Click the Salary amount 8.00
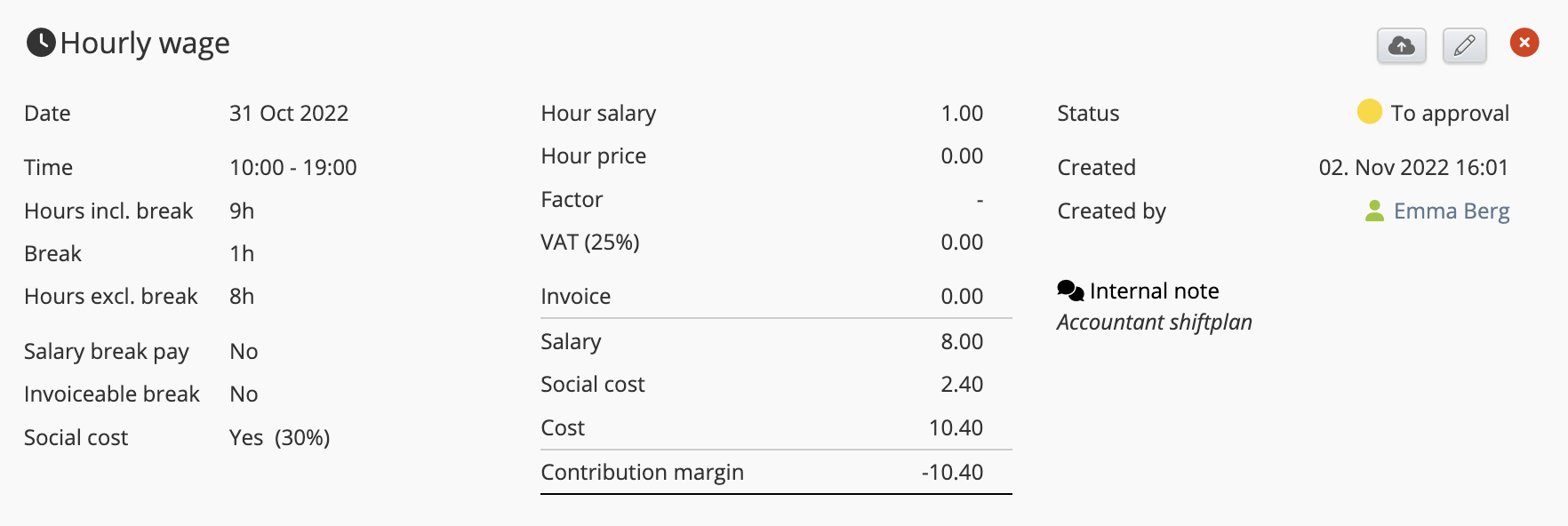Viewport: 1568px width, 526px height. 962,342
